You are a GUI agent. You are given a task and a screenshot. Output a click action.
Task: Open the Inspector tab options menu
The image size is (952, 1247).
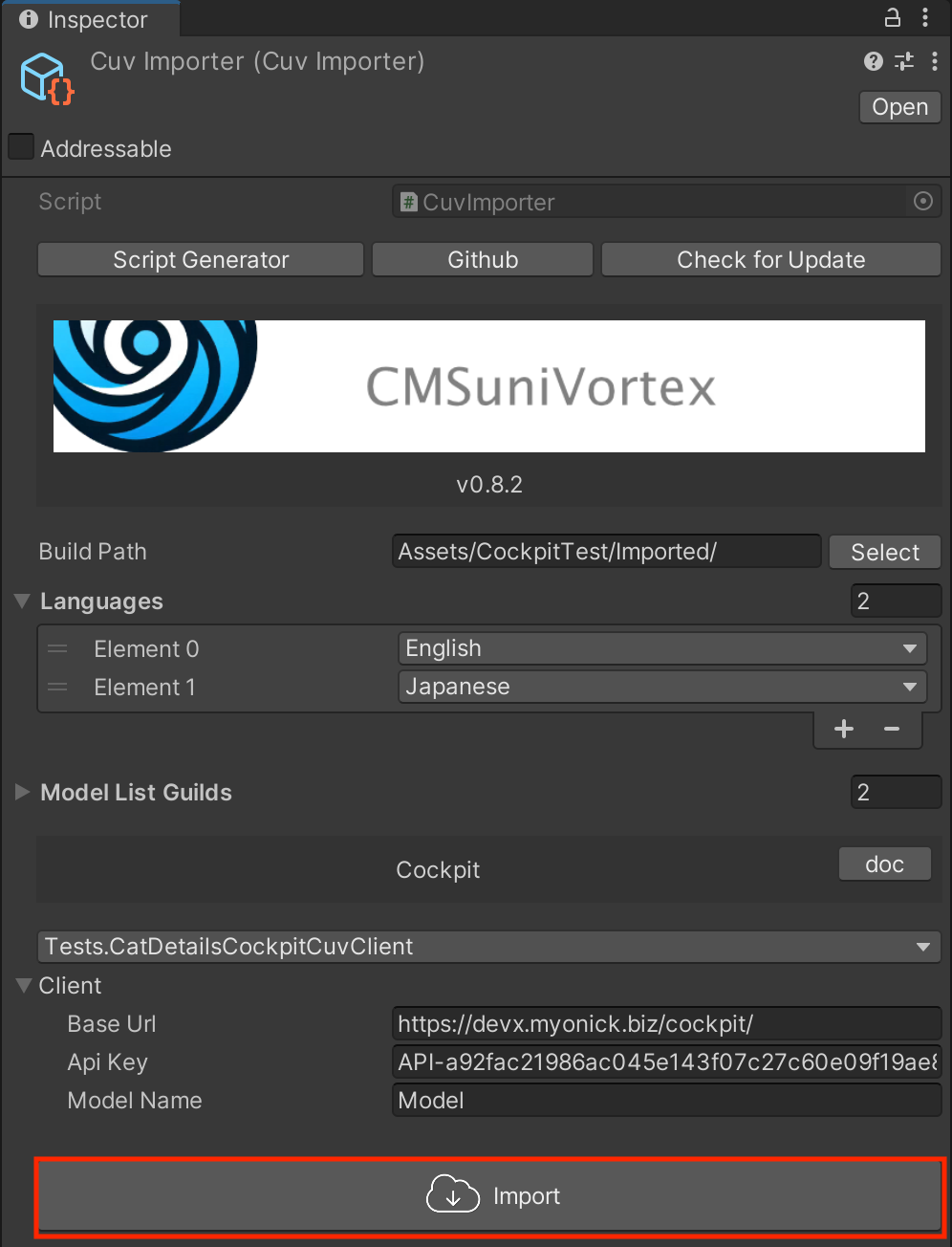click(925, 17)
